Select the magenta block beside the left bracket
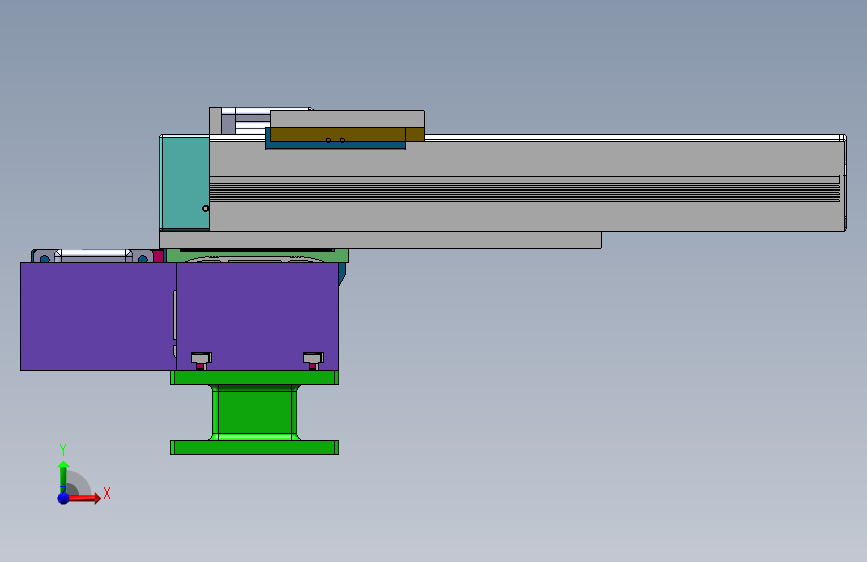Image resolution: width=867 pixels, height=562 pixels. click(158, 256)
